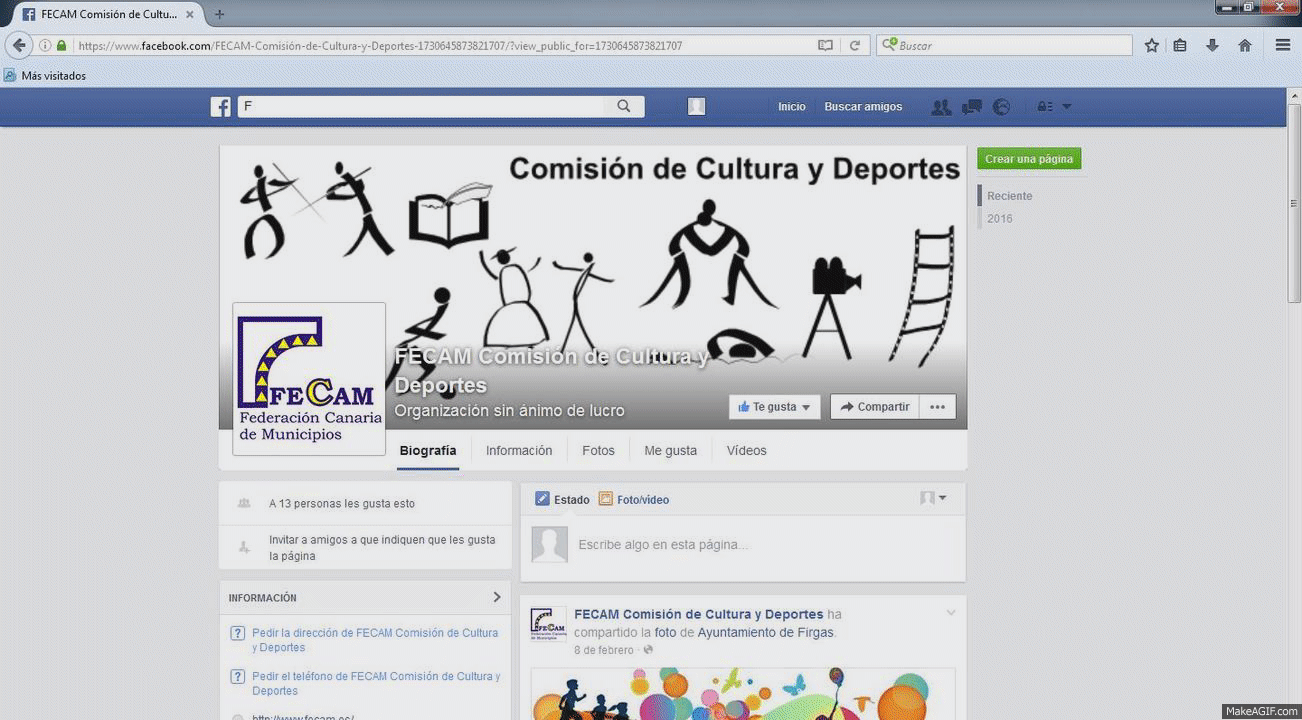
Task: Click the Facebook logo icon in the blue bar
Action: pos(221,107)
